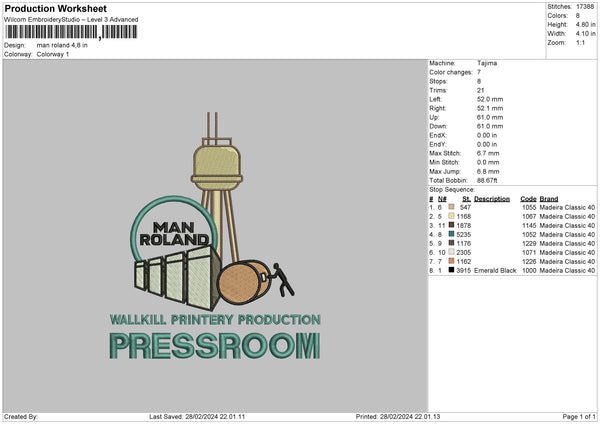The height and width of the screenshot is (424, 600).
Task: Click the Max Stitch value 6.7 mm
Action: tap(488, 153)
